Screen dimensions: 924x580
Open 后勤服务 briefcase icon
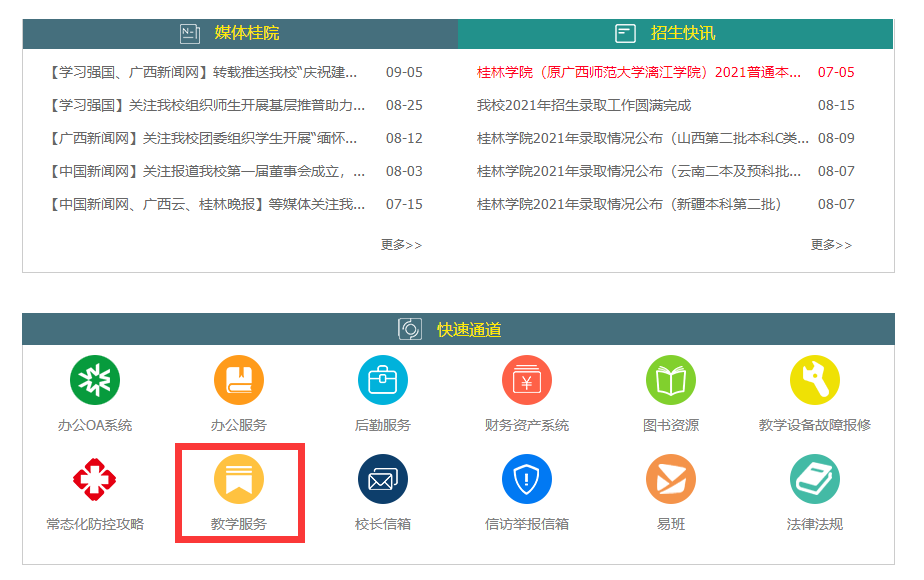[x=383, y=381]
